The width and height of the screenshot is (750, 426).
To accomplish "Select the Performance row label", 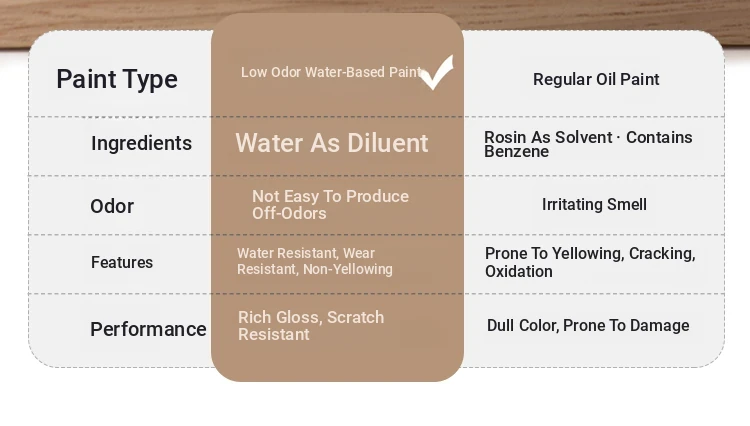I will click(x=148, y=329).
